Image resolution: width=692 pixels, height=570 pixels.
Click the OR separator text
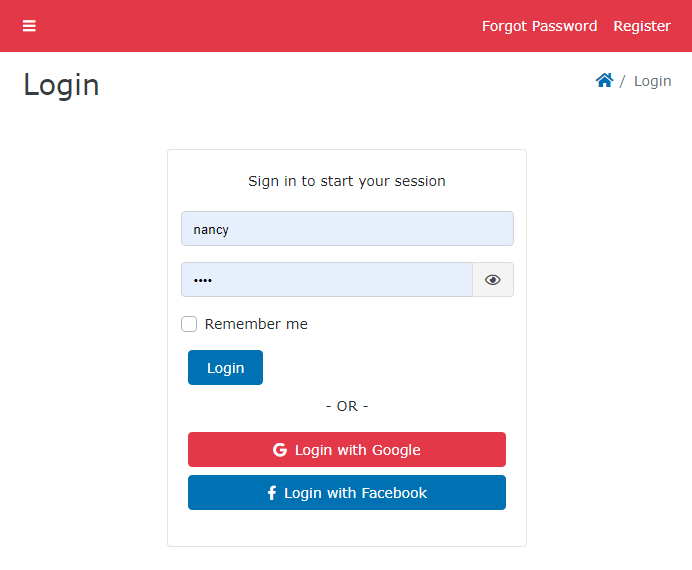point(347,406)
